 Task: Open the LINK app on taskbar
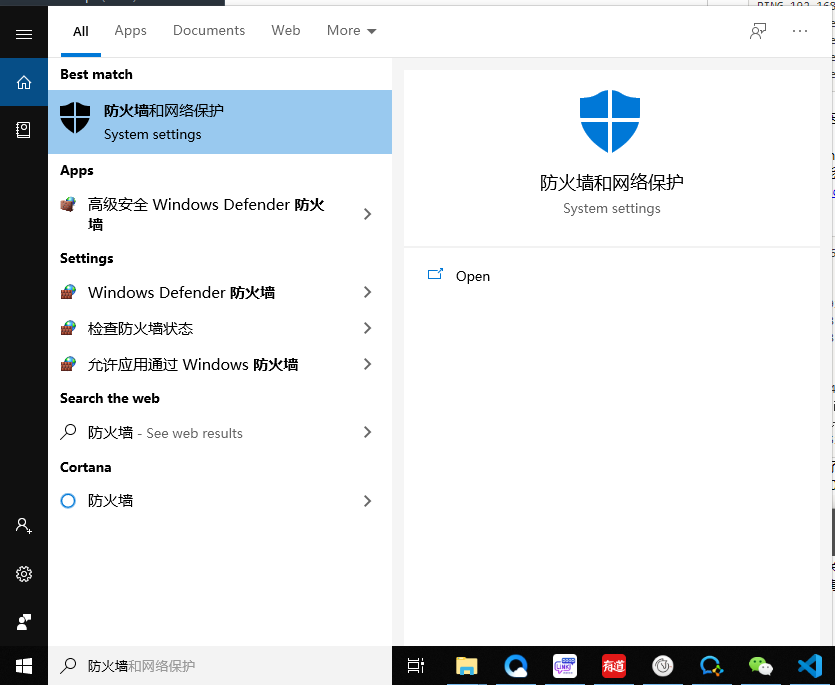point(564,666)
